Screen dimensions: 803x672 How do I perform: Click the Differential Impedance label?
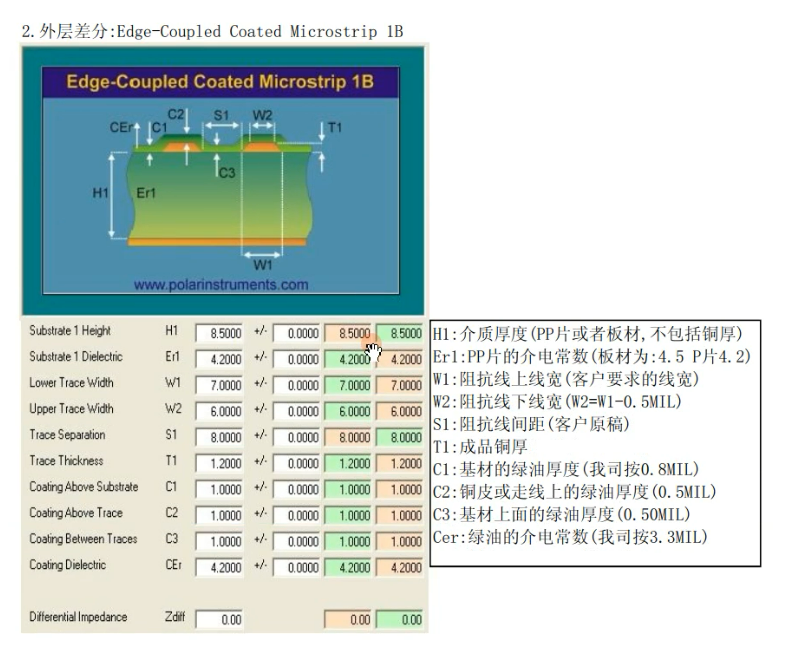pyautogui.click(x=78, y=617)
